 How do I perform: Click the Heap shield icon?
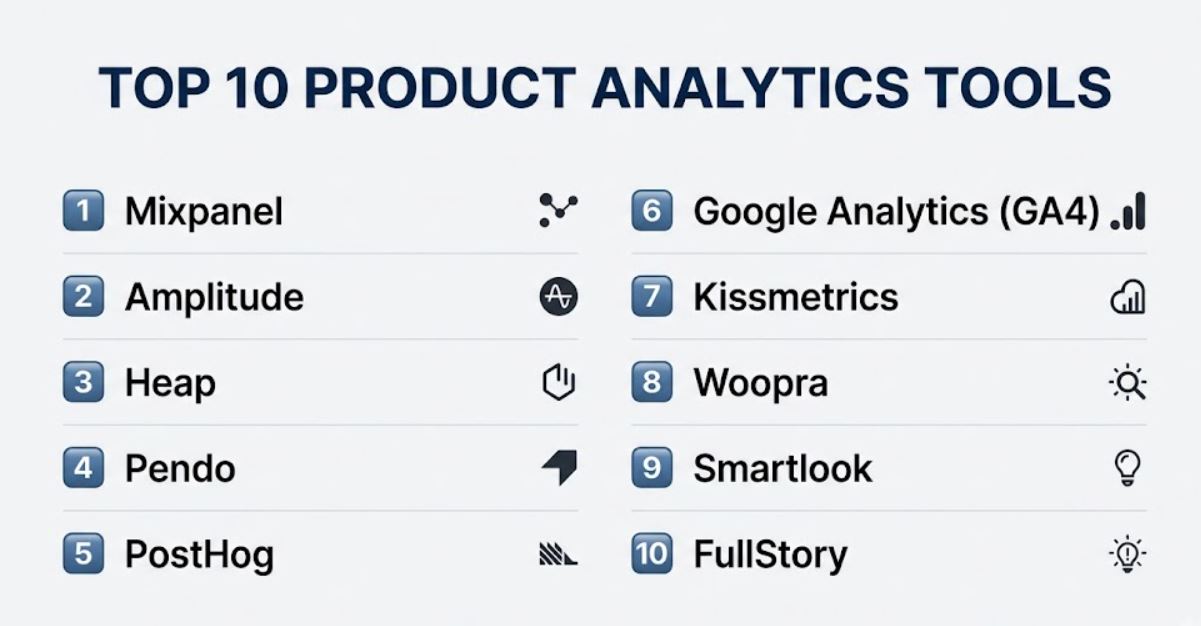(x=558, y=382)
